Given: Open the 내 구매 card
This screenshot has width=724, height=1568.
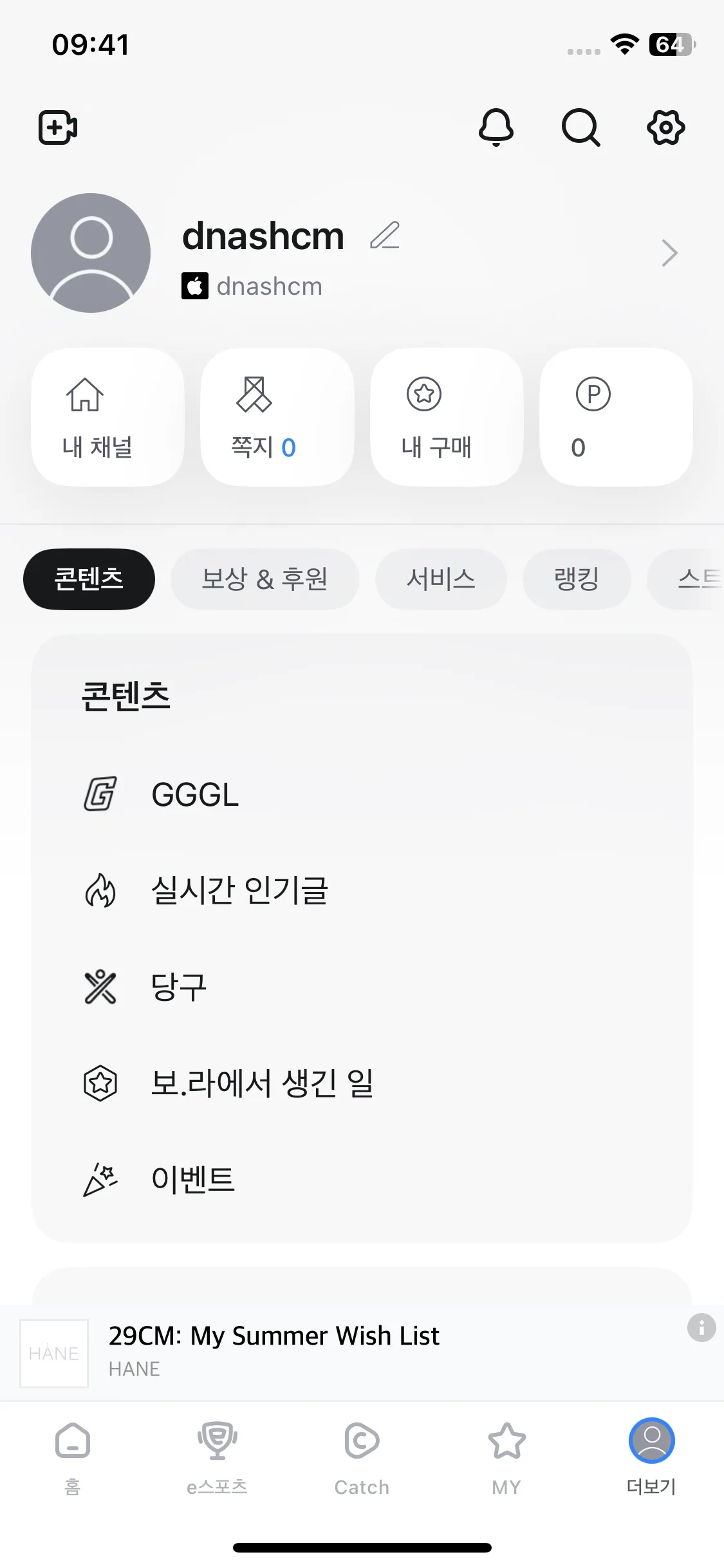Looking at the screenshot, I should 447,417.
